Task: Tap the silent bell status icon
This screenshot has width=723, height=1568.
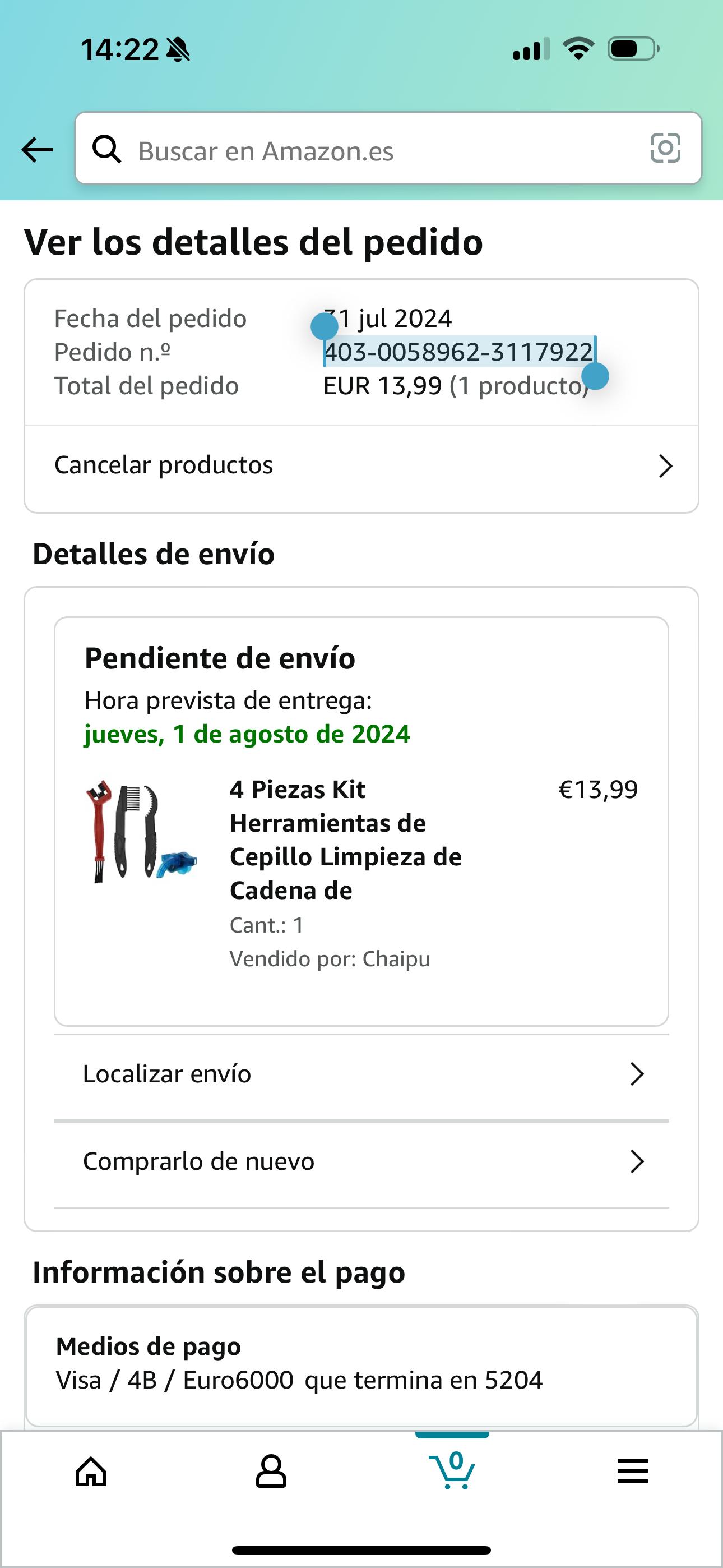Action: (x=178, y=50)
